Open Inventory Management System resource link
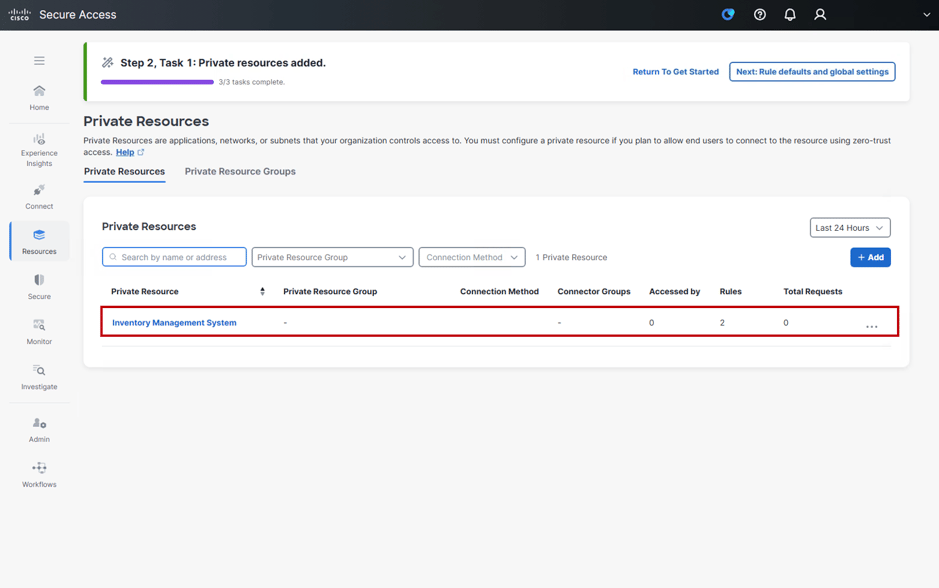Viewport: 939px width, 588px height. tap(174, 323)
